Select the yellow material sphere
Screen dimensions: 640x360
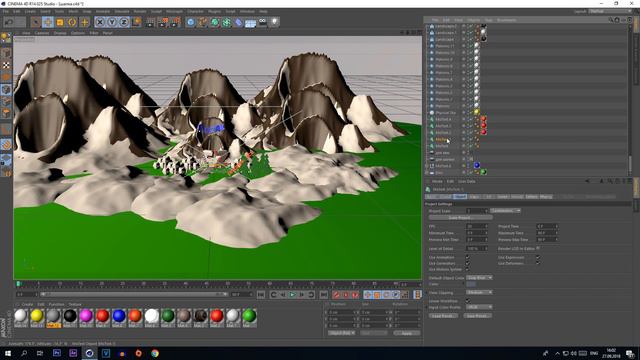click(37, 316)
